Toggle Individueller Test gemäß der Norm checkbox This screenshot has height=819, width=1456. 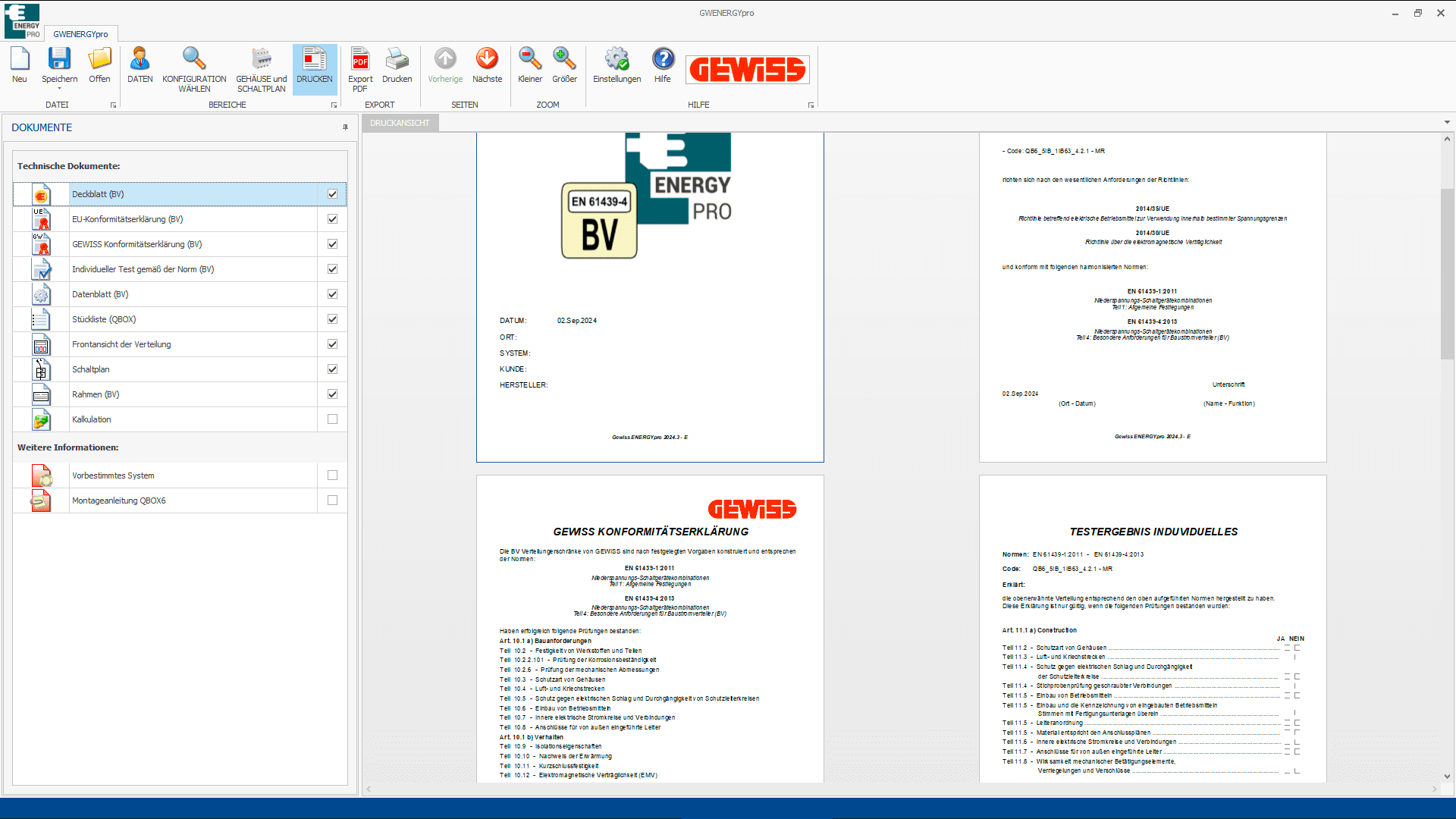click(332, 269)
